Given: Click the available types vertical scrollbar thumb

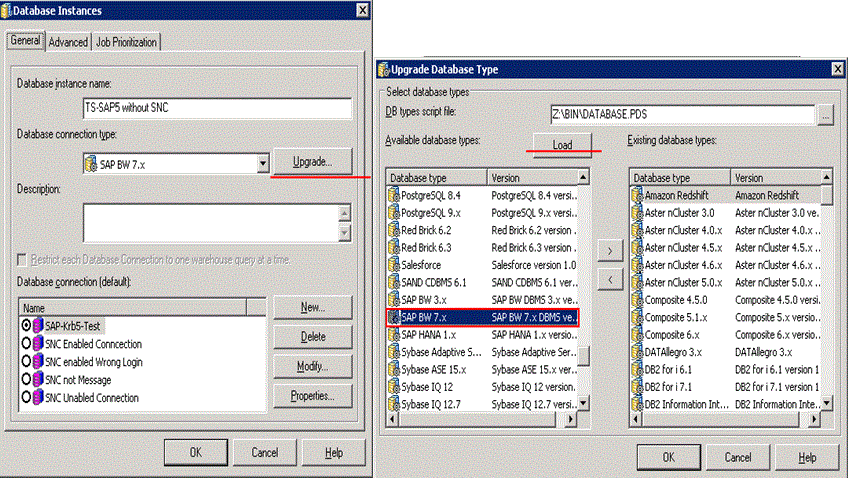Looking at the screenshot, I should [x=584, y=356].
